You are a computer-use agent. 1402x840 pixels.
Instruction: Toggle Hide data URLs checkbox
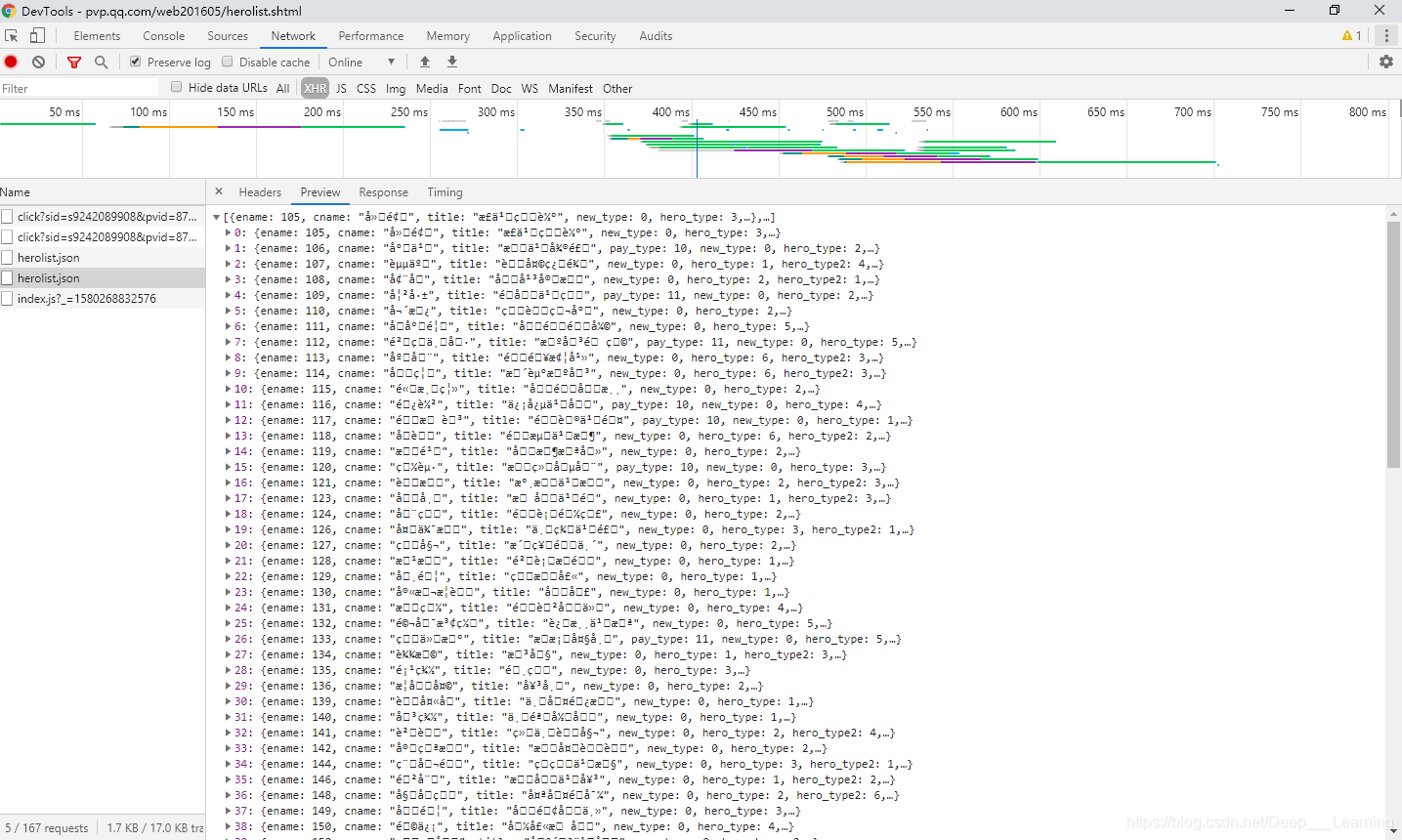coord(177,87)
